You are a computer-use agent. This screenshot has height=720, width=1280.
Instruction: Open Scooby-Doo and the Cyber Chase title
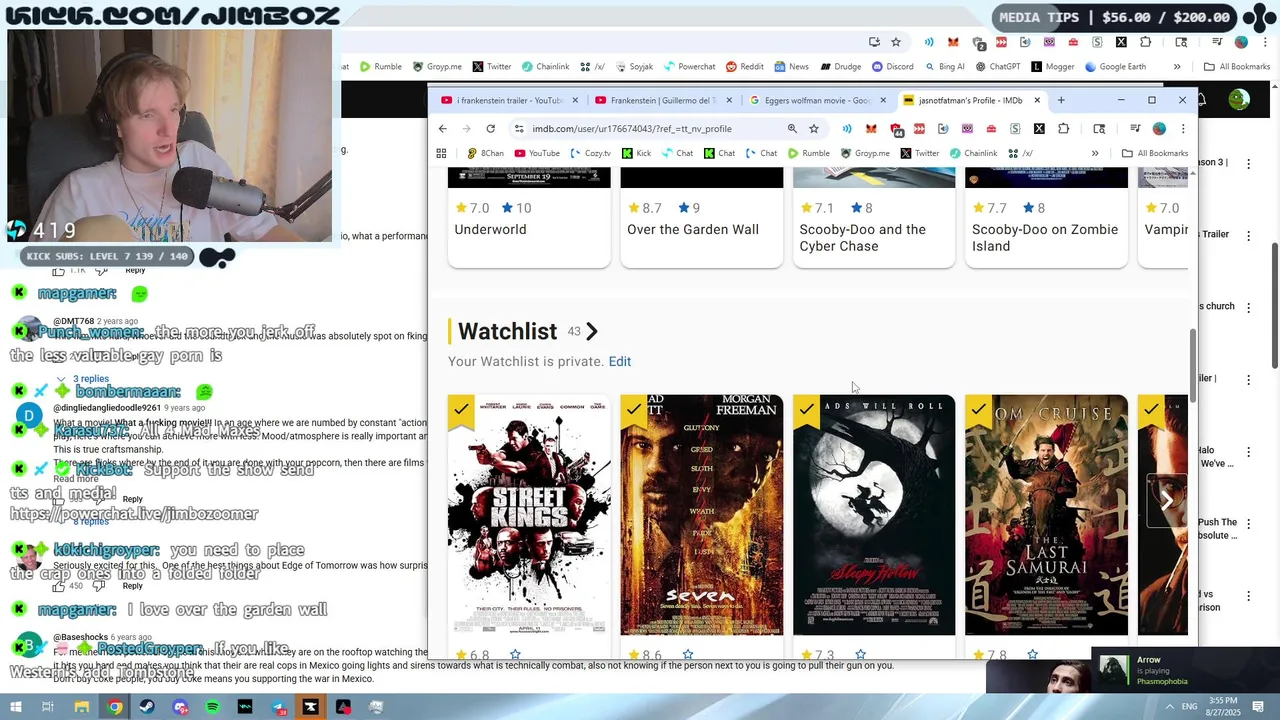(863, 237)
